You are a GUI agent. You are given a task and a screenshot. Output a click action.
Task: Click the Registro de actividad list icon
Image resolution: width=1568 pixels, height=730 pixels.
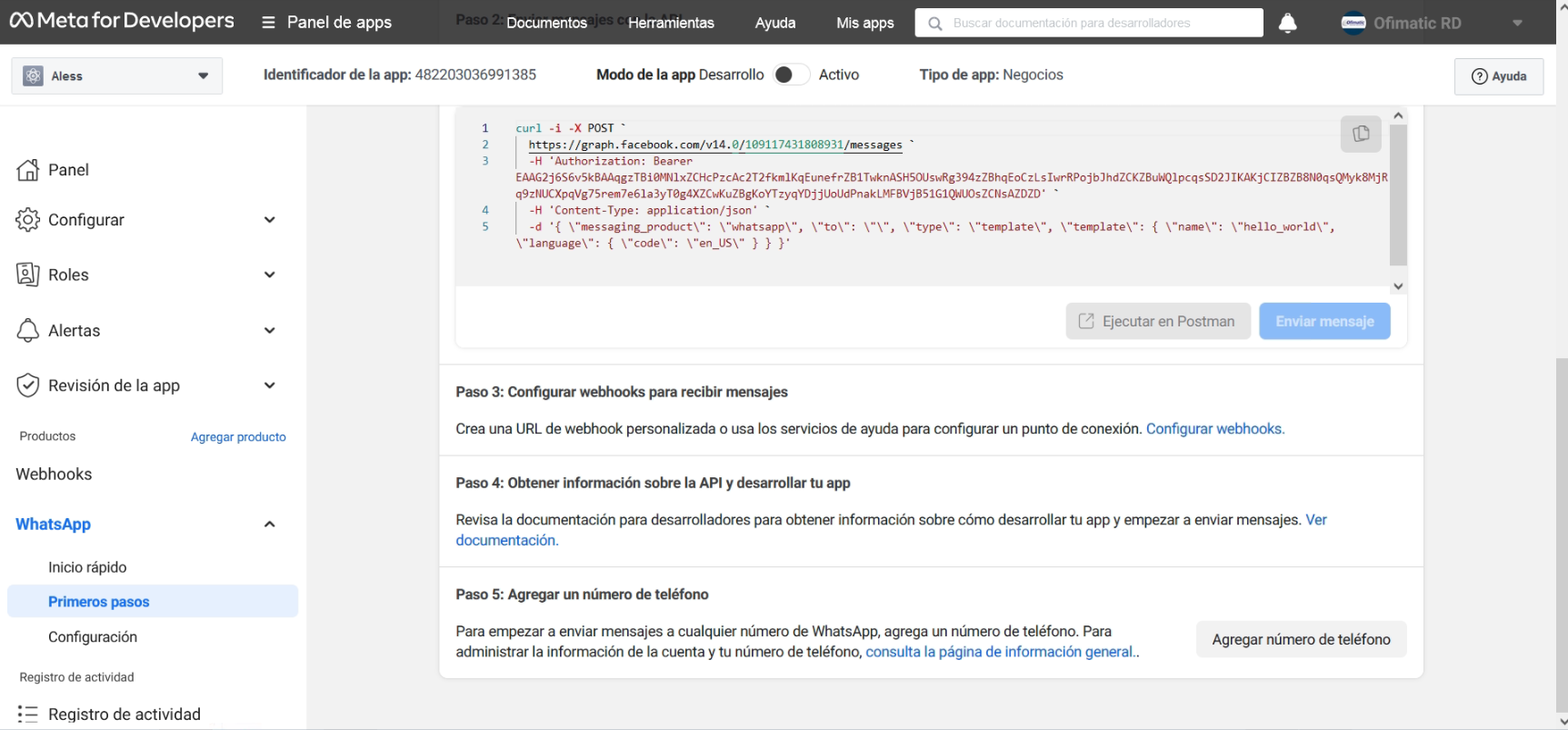[x=28, y=715]
